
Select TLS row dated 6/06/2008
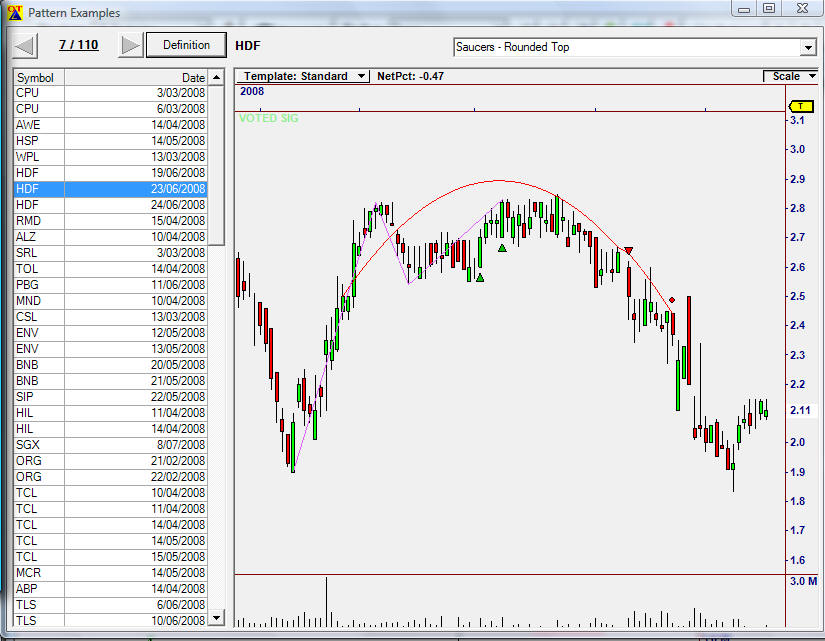coord(110,605)
